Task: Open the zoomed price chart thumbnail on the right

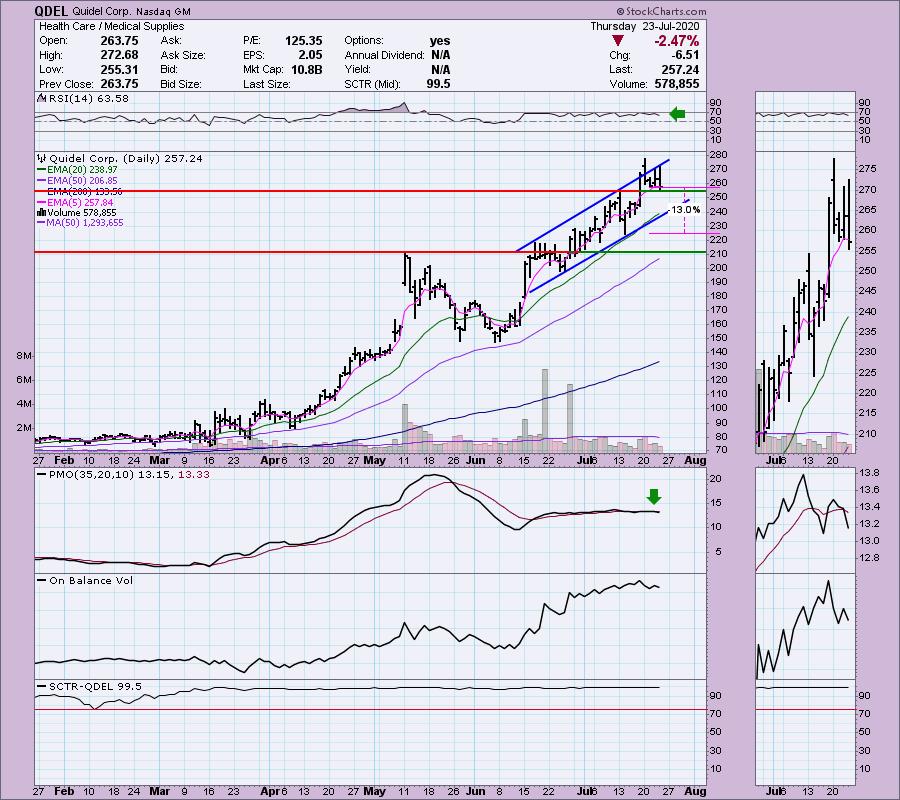Action: [x=805, y=303]
